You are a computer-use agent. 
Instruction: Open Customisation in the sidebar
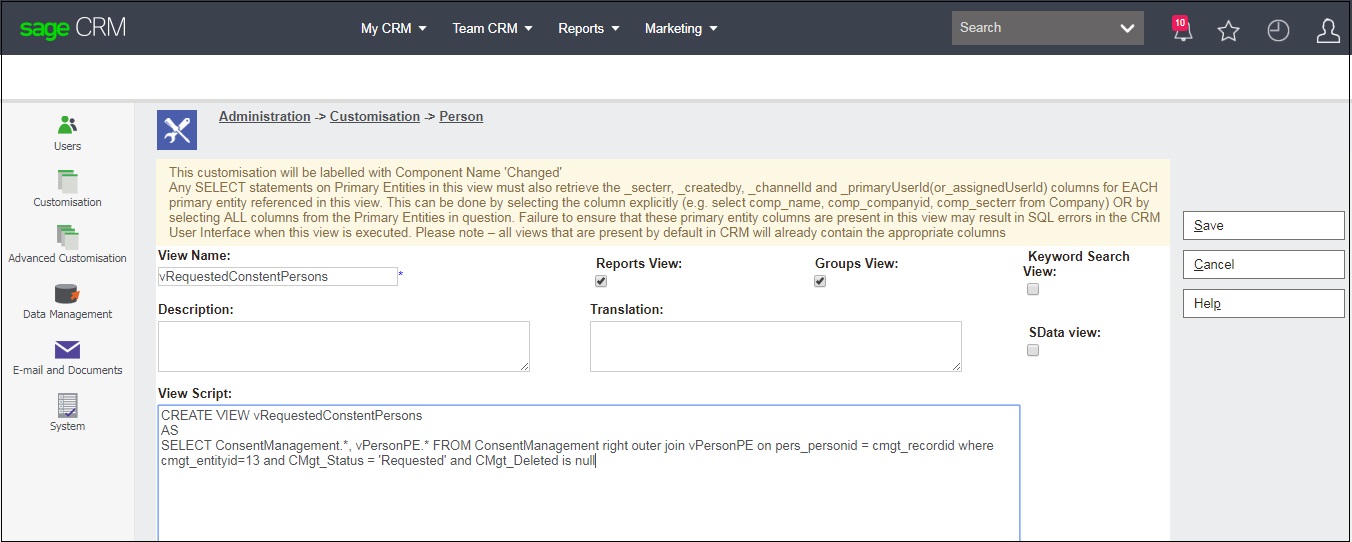[67, 181]
